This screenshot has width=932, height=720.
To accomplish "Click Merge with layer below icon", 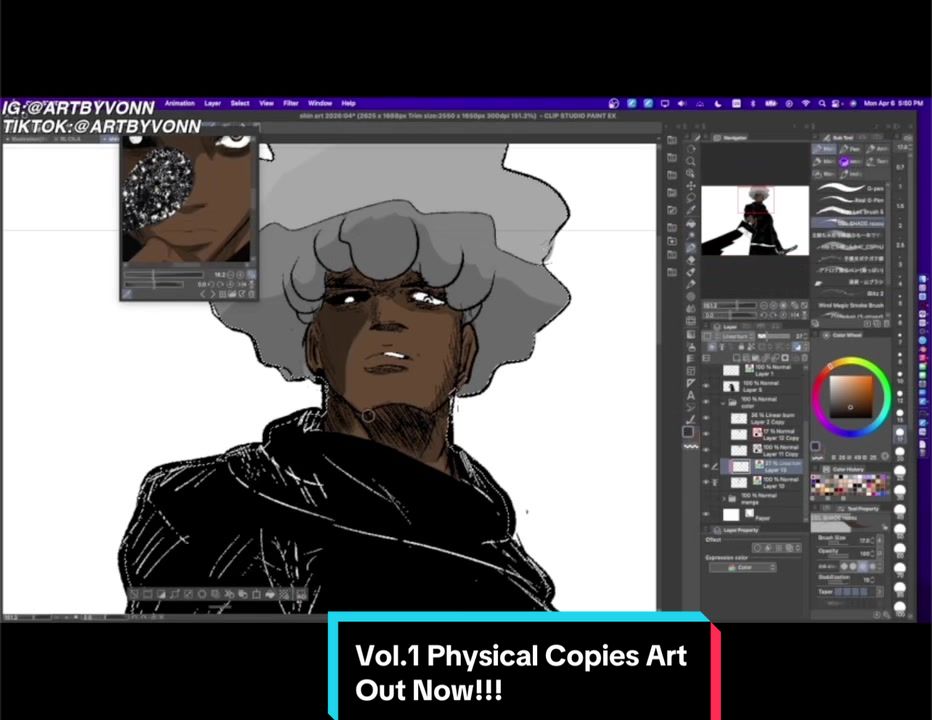I will pyautogui.click(x=776, y=358).
